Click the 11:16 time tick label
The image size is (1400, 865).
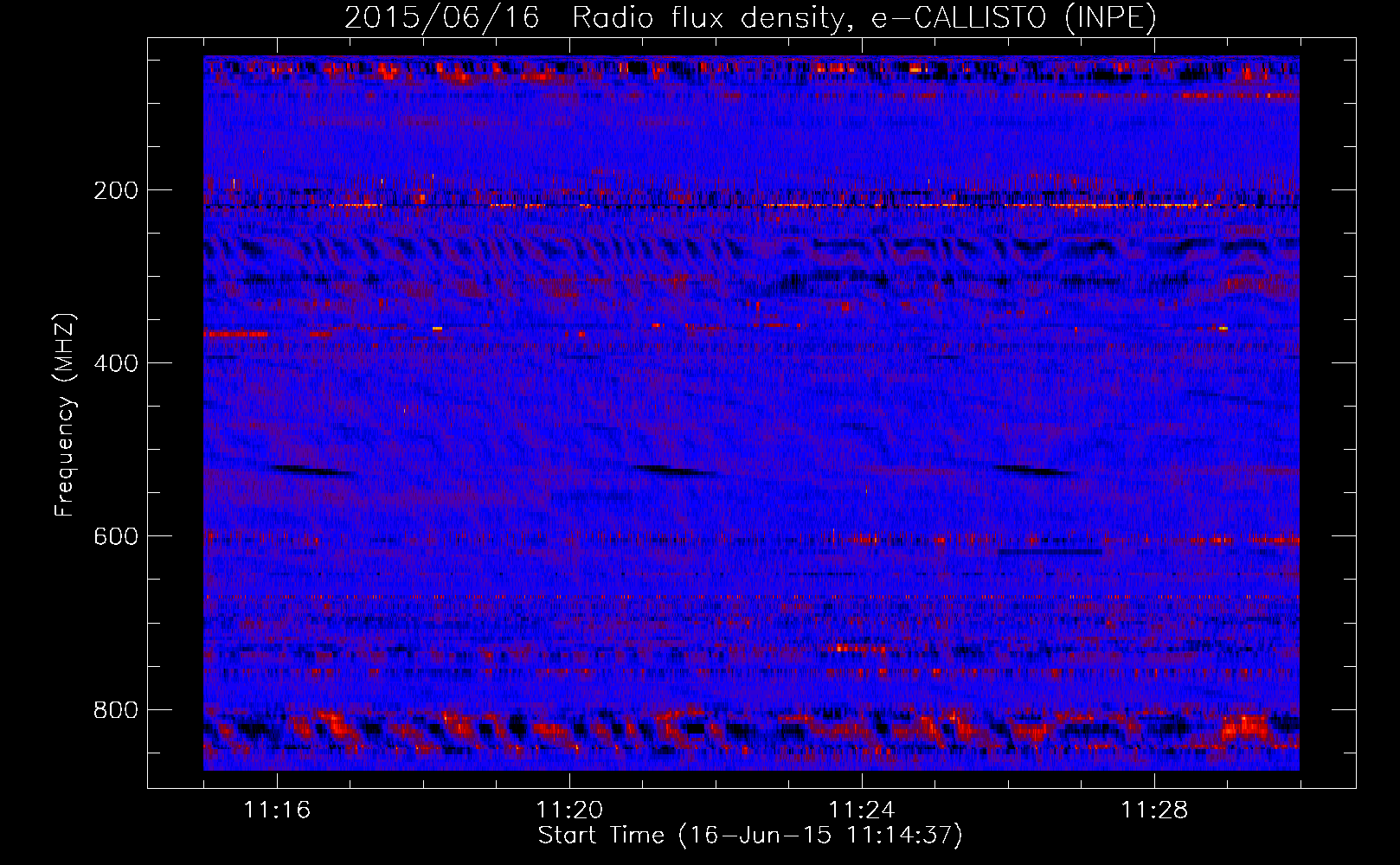tap(277, 811)
